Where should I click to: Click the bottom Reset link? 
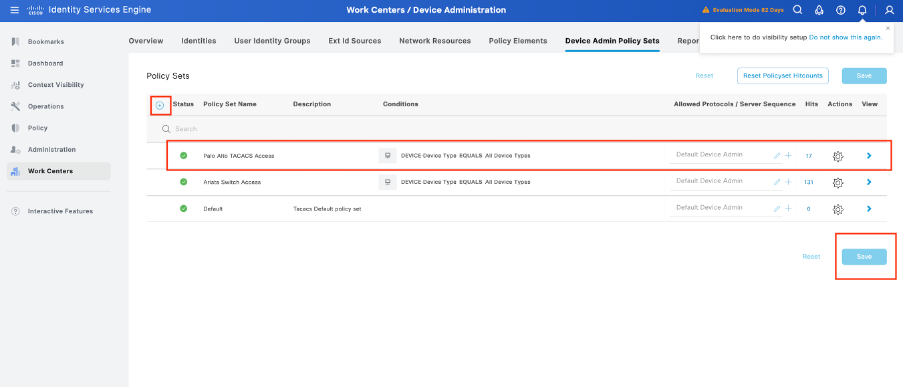[811, 257]
